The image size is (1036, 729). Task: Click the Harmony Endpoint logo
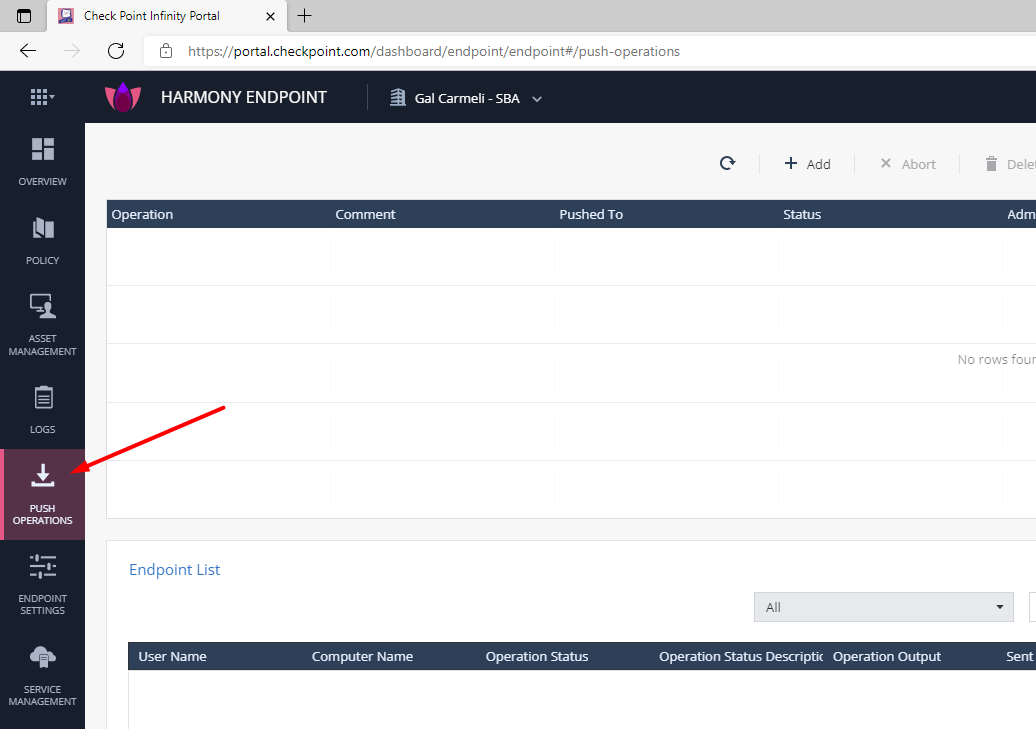[x=123, y=97]
